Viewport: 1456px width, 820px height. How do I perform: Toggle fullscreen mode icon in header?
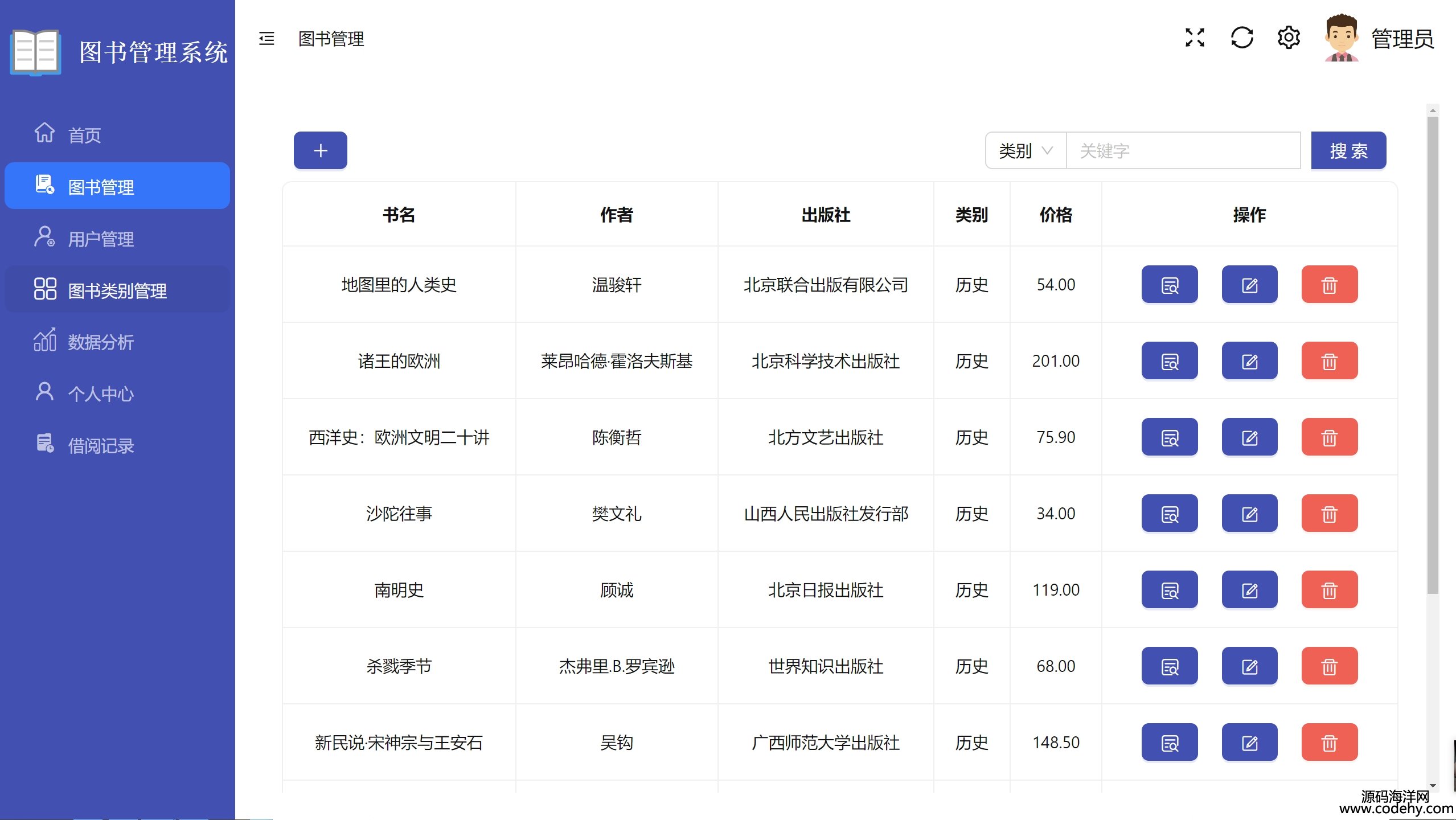(x=1195, y=38)
